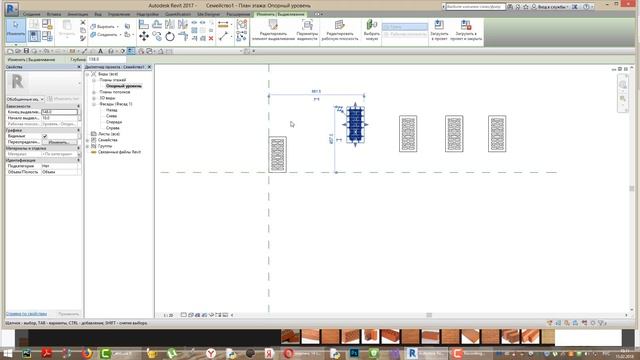Open the Manage (Управление) ribbon tab

coord(119,14)
